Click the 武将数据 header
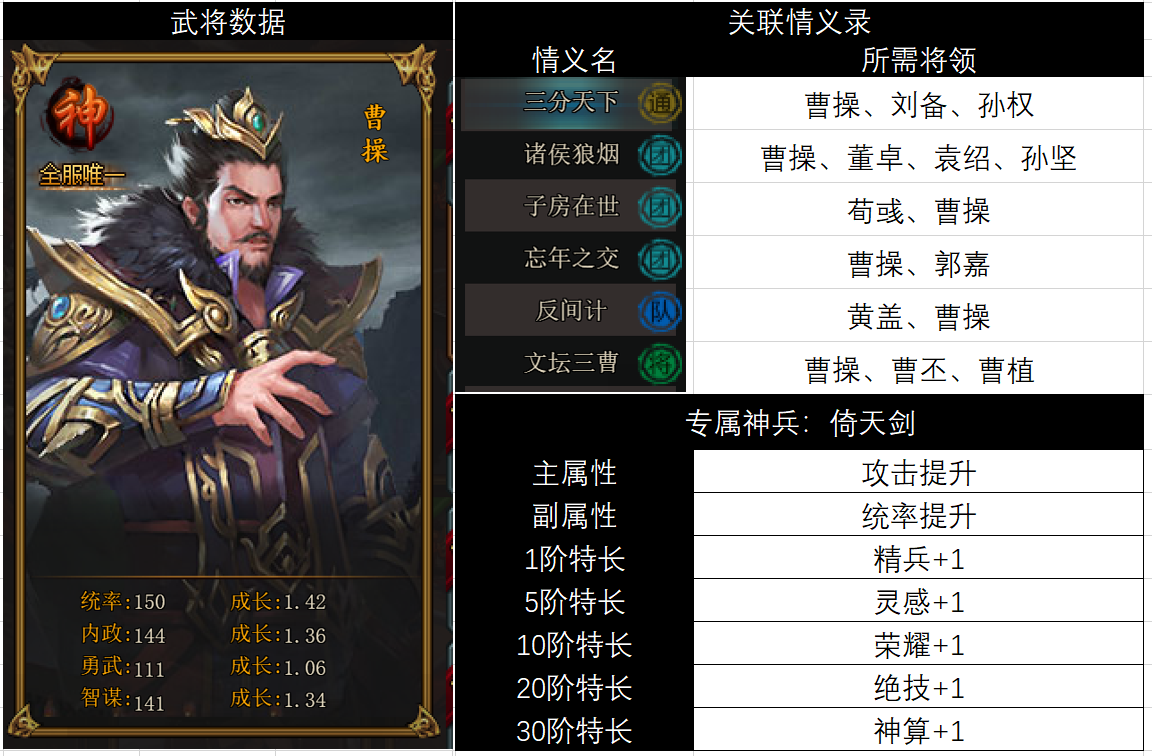 point(228,22)
